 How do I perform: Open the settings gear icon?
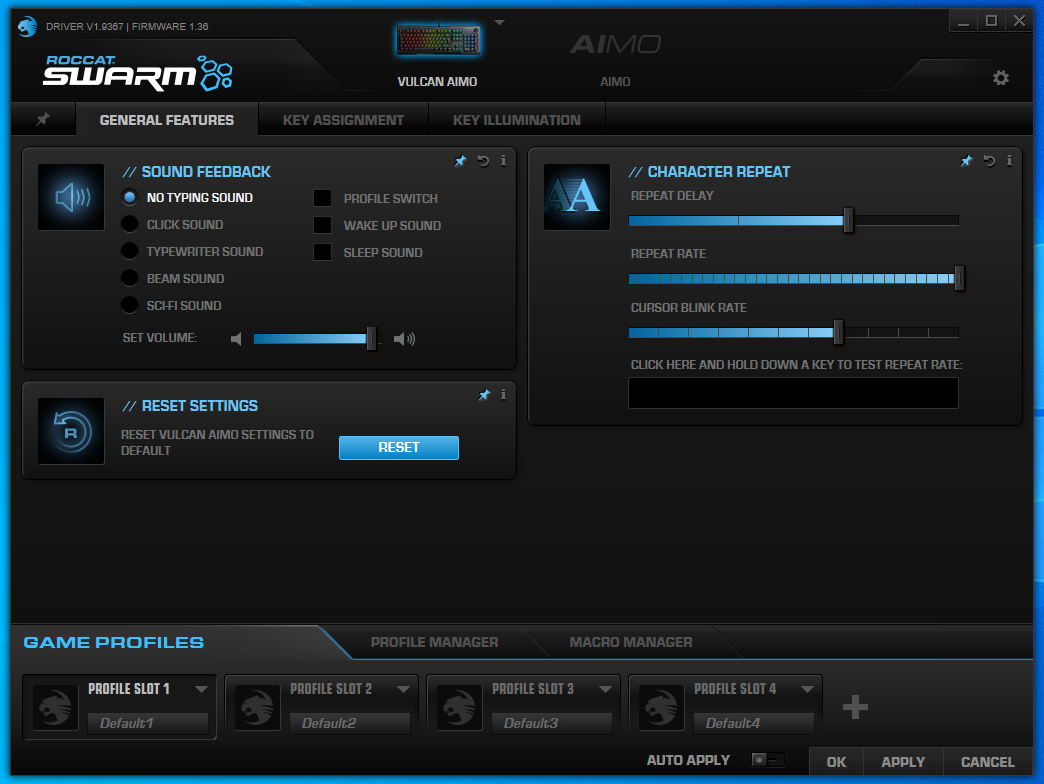pos(1001,78)
